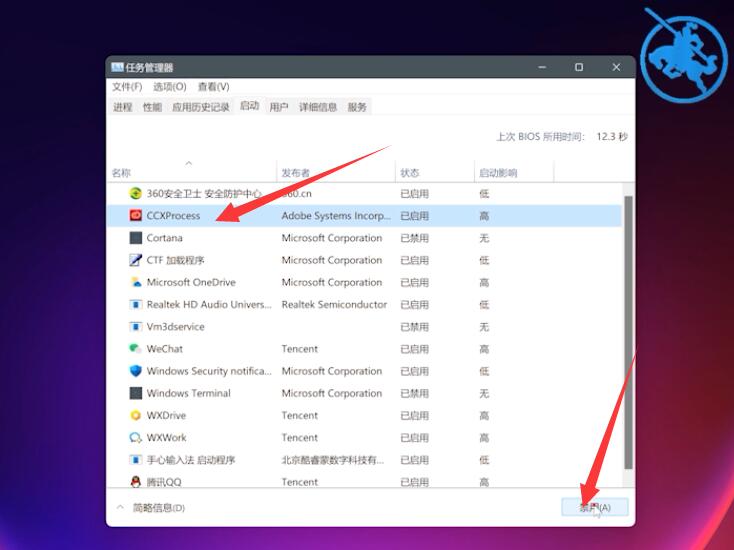Click the WXWork icon
The height and width of the screenshot is (550, 734).
tap(135, 438)
